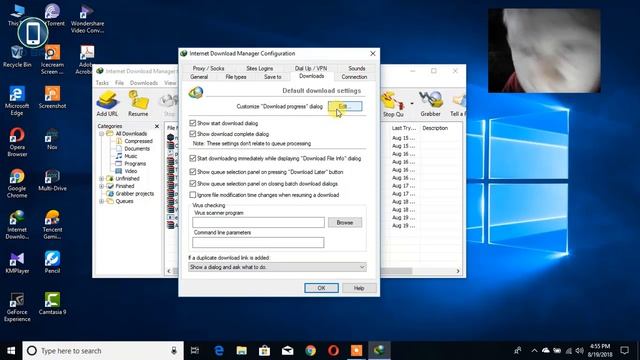Click Windows Start button
This screenshot has height=360, width=640.
click(11, 351)
